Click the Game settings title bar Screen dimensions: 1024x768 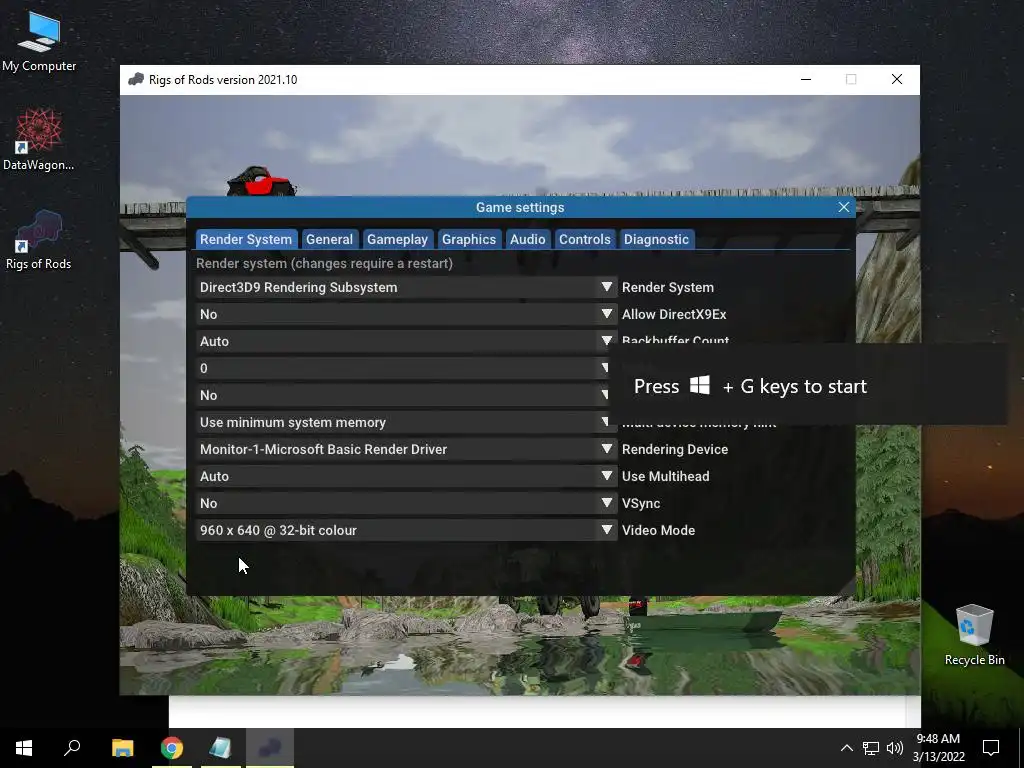pos(520,207)
